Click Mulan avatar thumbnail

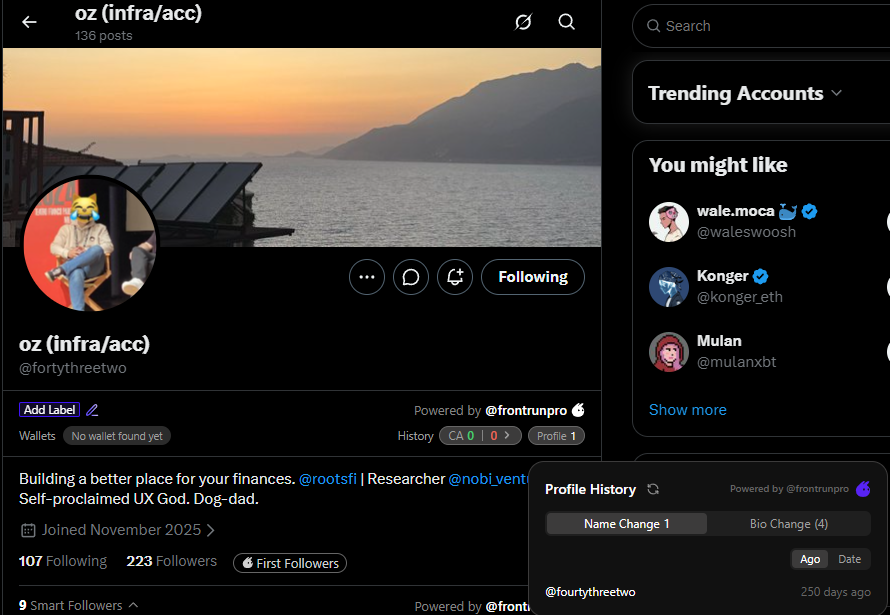(x=669, y=352)
